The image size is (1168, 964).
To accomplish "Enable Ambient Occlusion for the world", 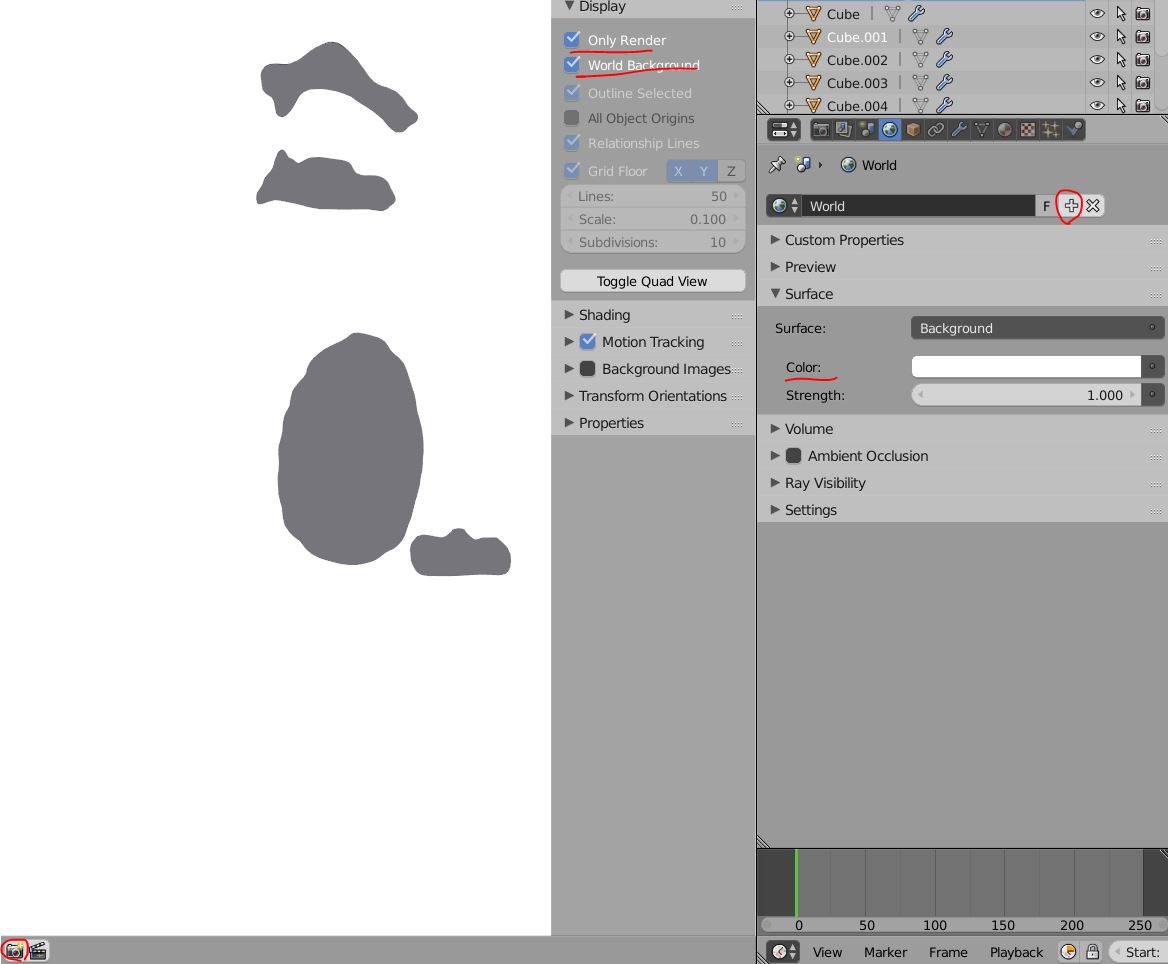I will (x=794, y=455).
